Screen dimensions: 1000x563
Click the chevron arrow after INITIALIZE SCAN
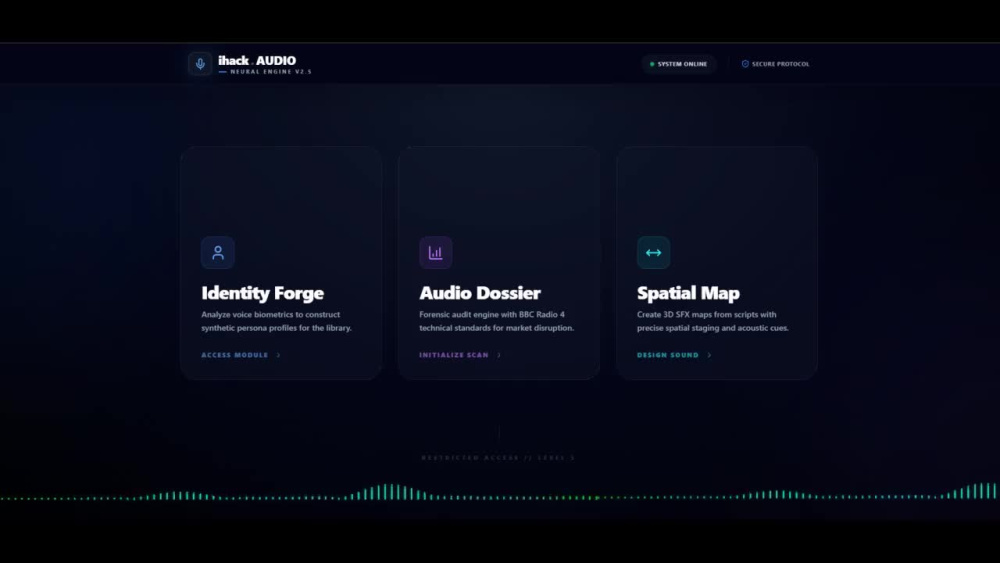499,355
